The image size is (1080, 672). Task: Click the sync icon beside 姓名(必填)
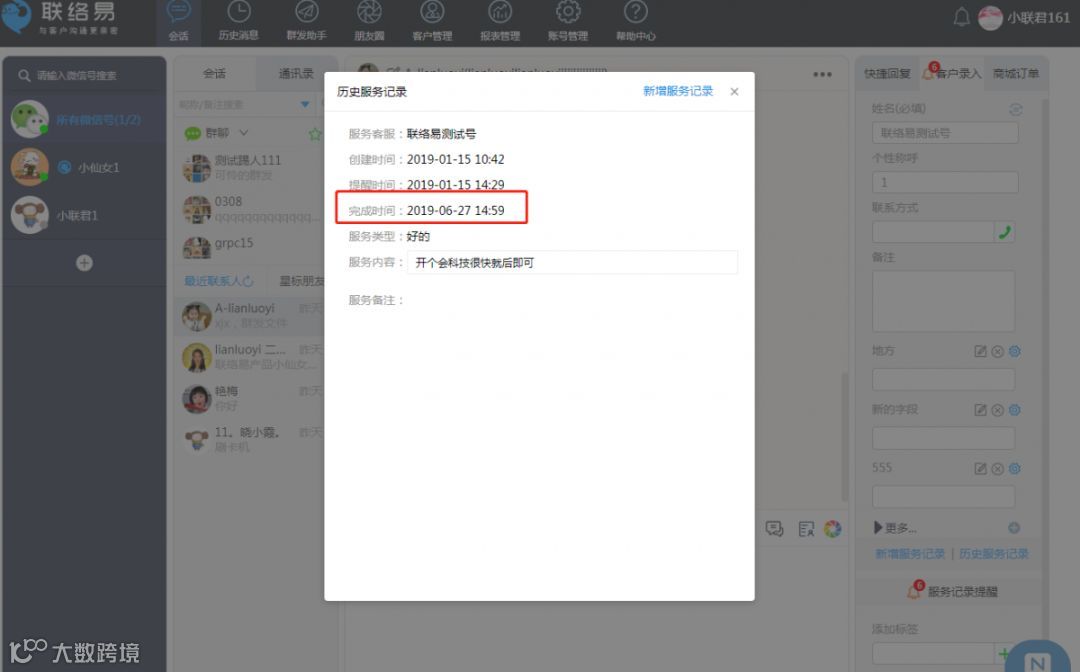coord(1015,109)
